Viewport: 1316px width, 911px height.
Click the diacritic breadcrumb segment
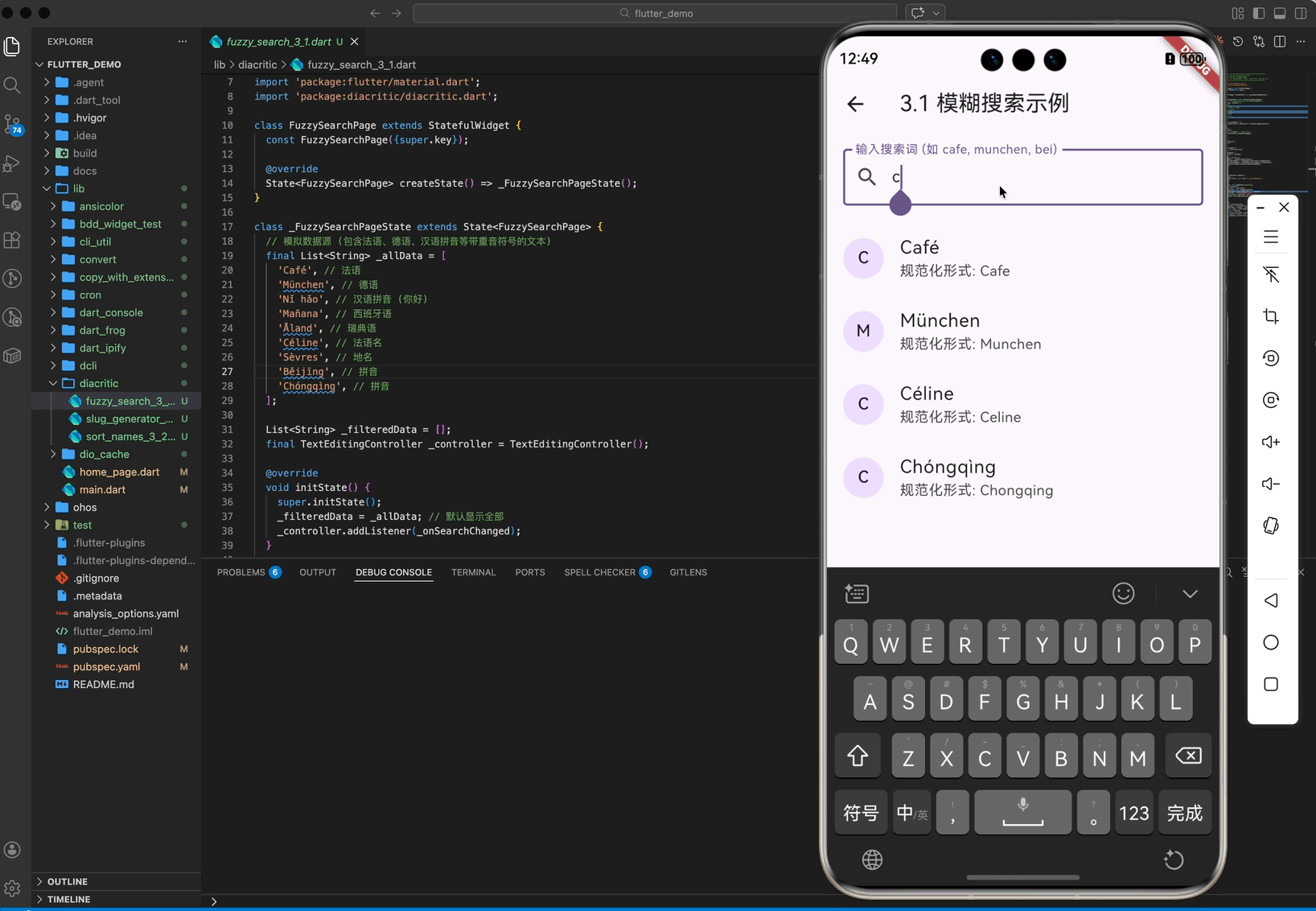point(257,64)
